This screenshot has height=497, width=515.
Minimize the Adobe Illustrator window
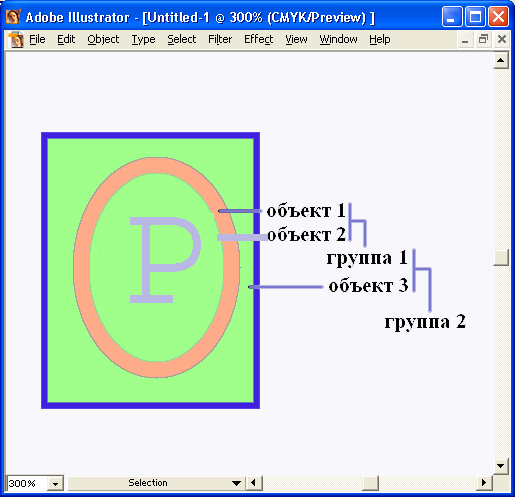(452, 16)
